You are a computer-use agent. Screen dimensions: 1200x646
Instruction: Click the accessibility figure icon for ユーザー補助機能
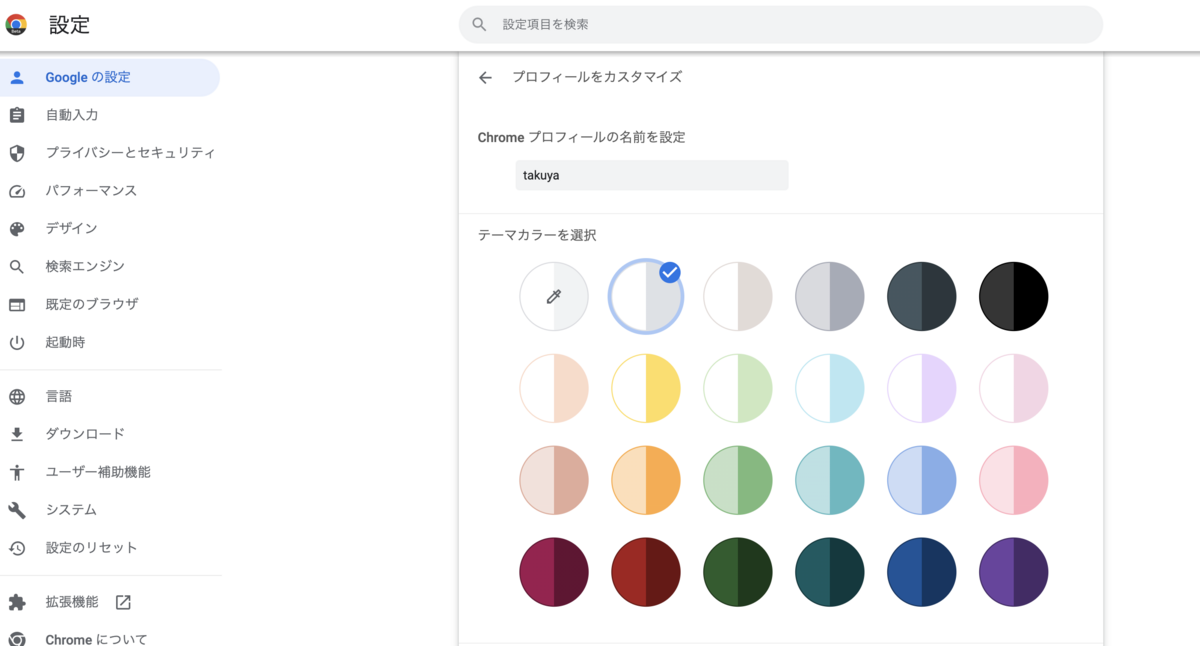(17, 472)
